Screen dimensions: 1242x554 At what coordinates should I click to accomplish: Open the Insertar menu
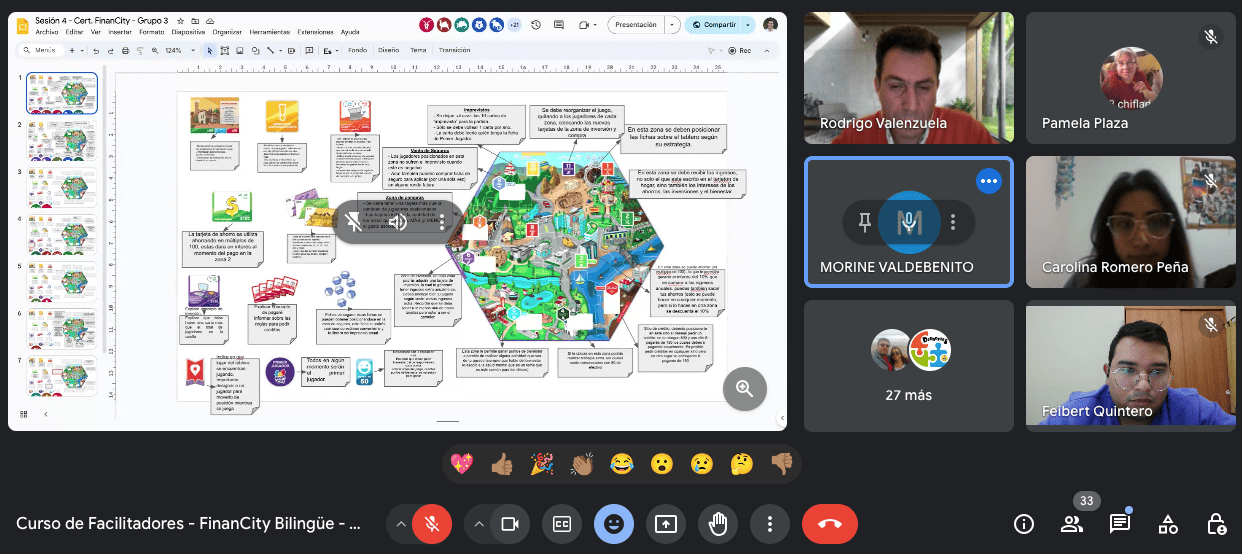pyautogui.click(x=119, y=32)
